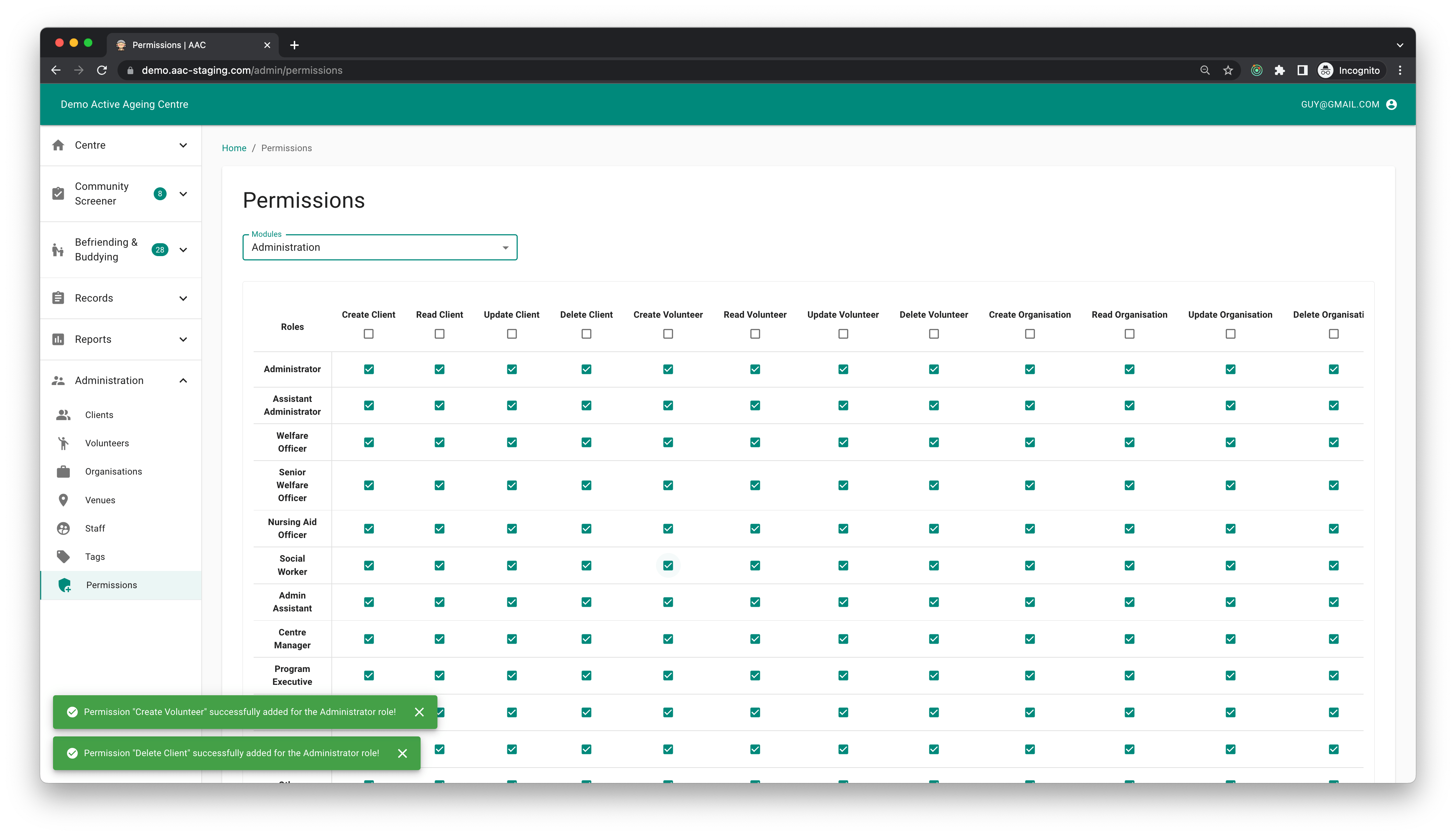This screenshot has width=1456, height=836.
Task: Select the Permissions | AAC browser tab
Action: pyautogui.click(x=192, y=45)
